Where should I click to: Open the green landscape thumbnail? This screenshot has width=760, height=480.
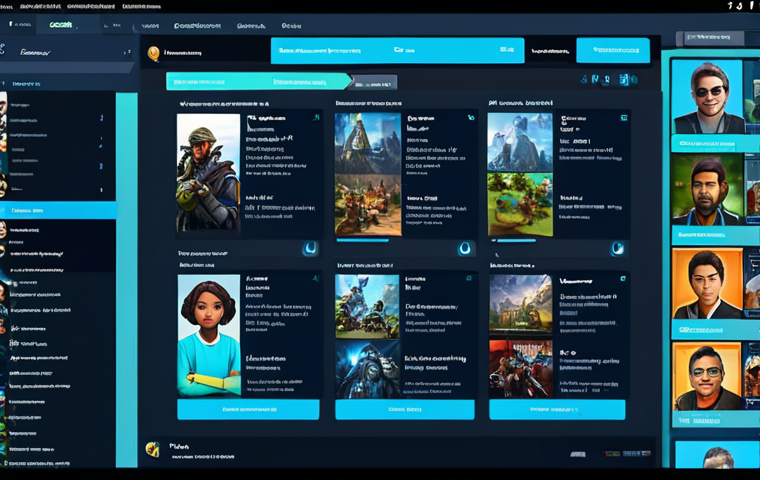(520, 205)
